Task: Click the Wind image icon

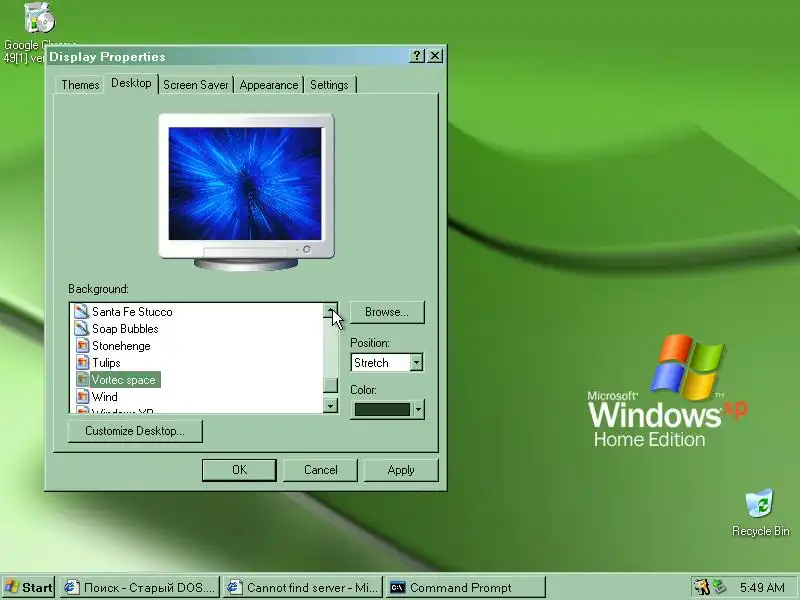Action: (x=82, y=396)
